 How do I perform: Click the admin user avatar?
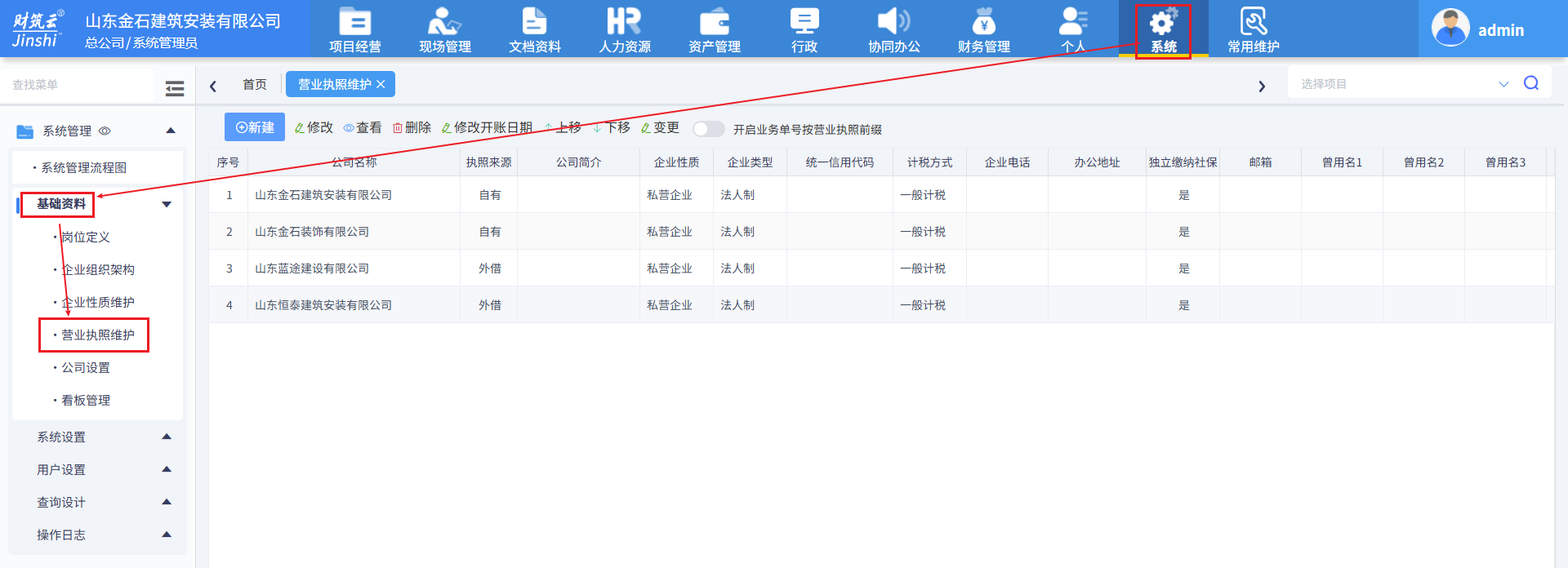click(1450, 29)
